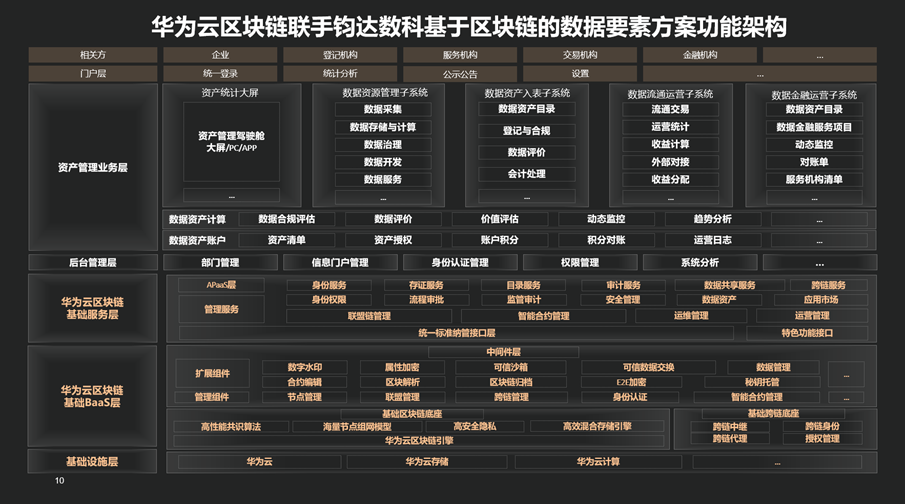The width and height of the screenshot is (905, 504).
Task: Select the 公示公告 box
Action: (x=460, y=74)
